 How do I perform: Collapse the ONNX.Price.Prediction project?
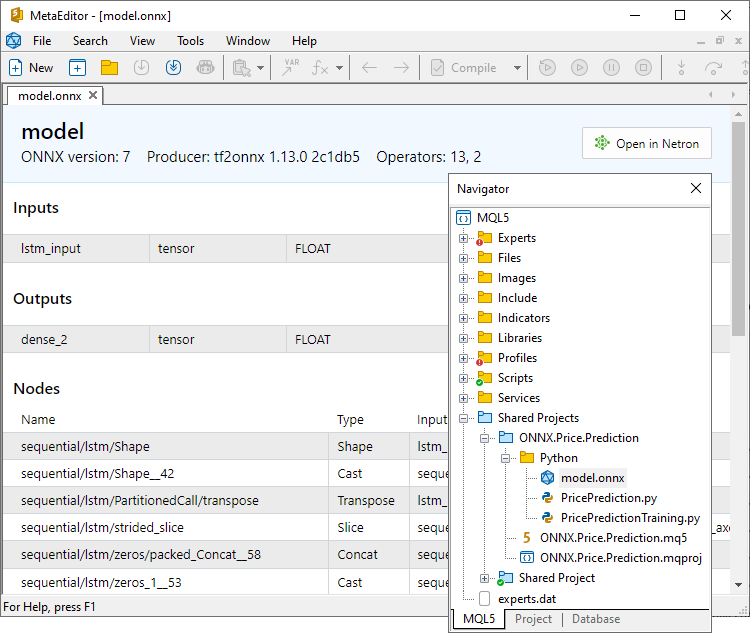pos(485,438)
